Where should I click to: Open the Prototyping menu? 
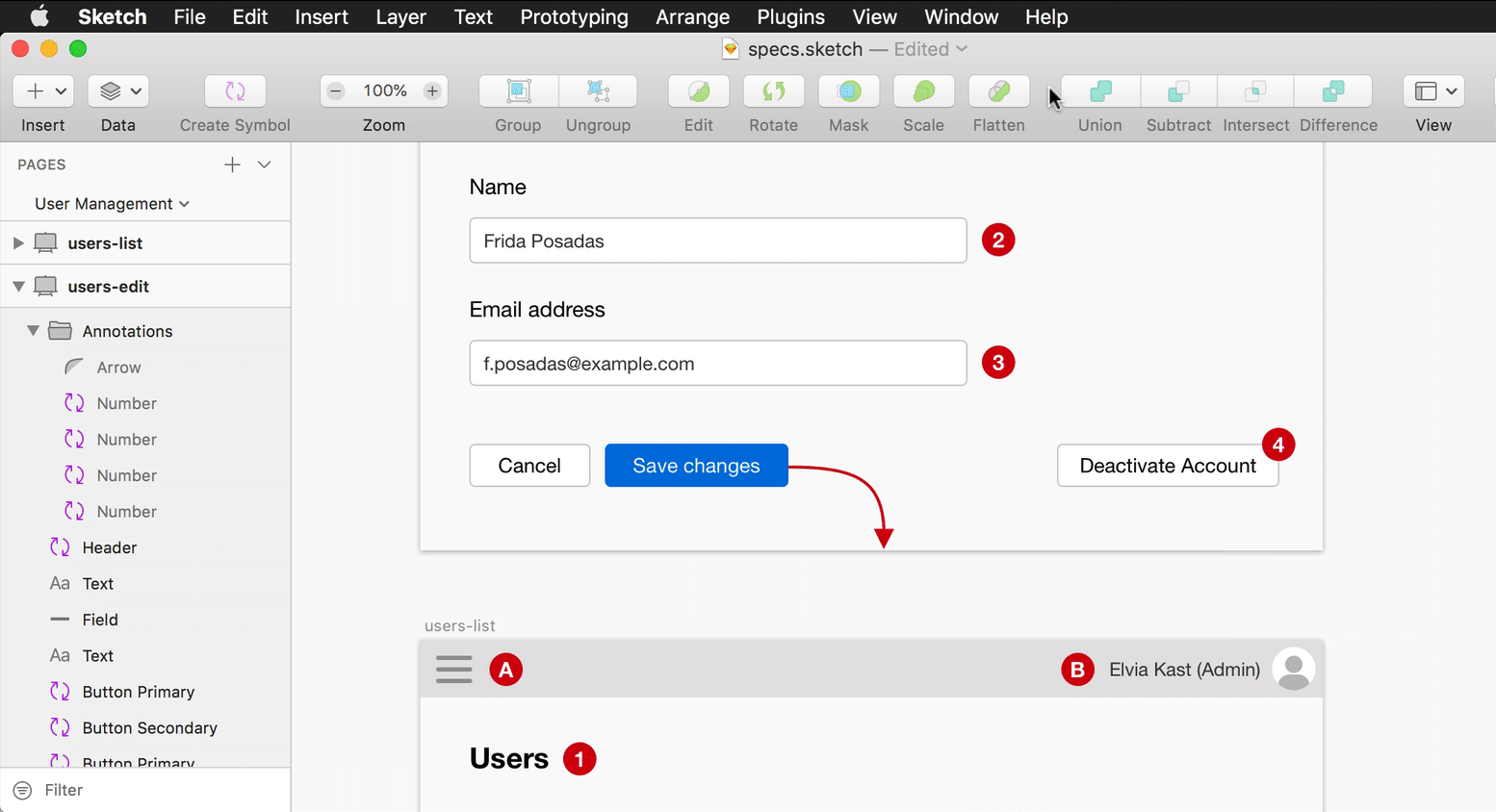pos(574,16)
